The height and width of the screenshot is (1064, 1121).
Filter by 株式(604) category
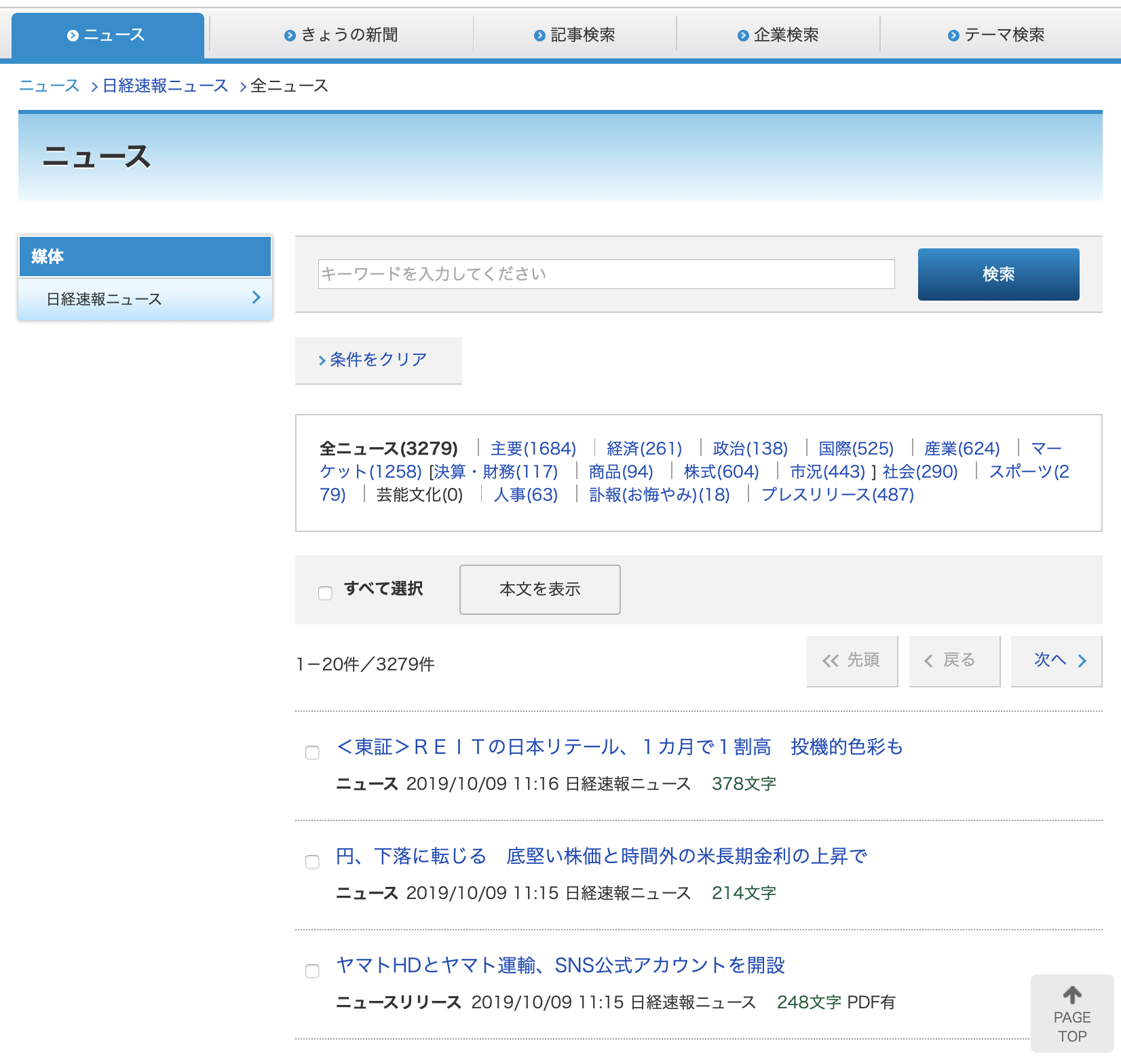(721, 472)
